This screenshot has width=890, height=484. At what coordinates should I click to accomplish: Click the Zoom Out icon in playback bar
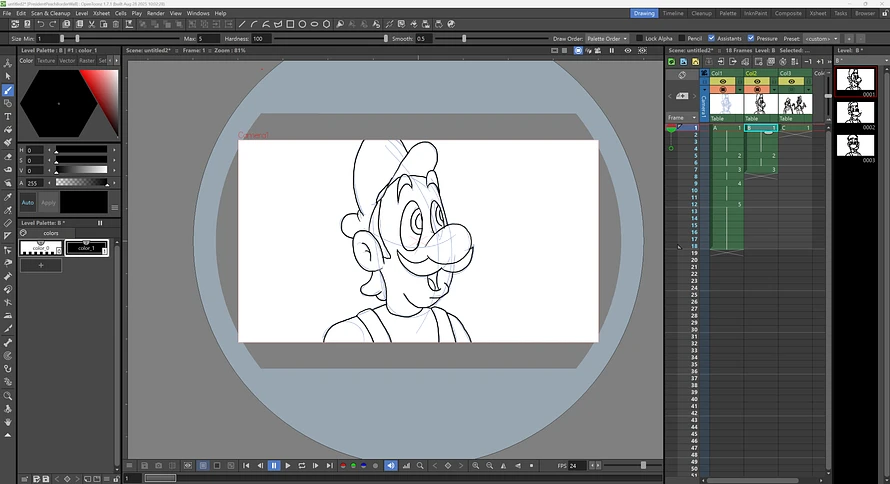(489, 466)
